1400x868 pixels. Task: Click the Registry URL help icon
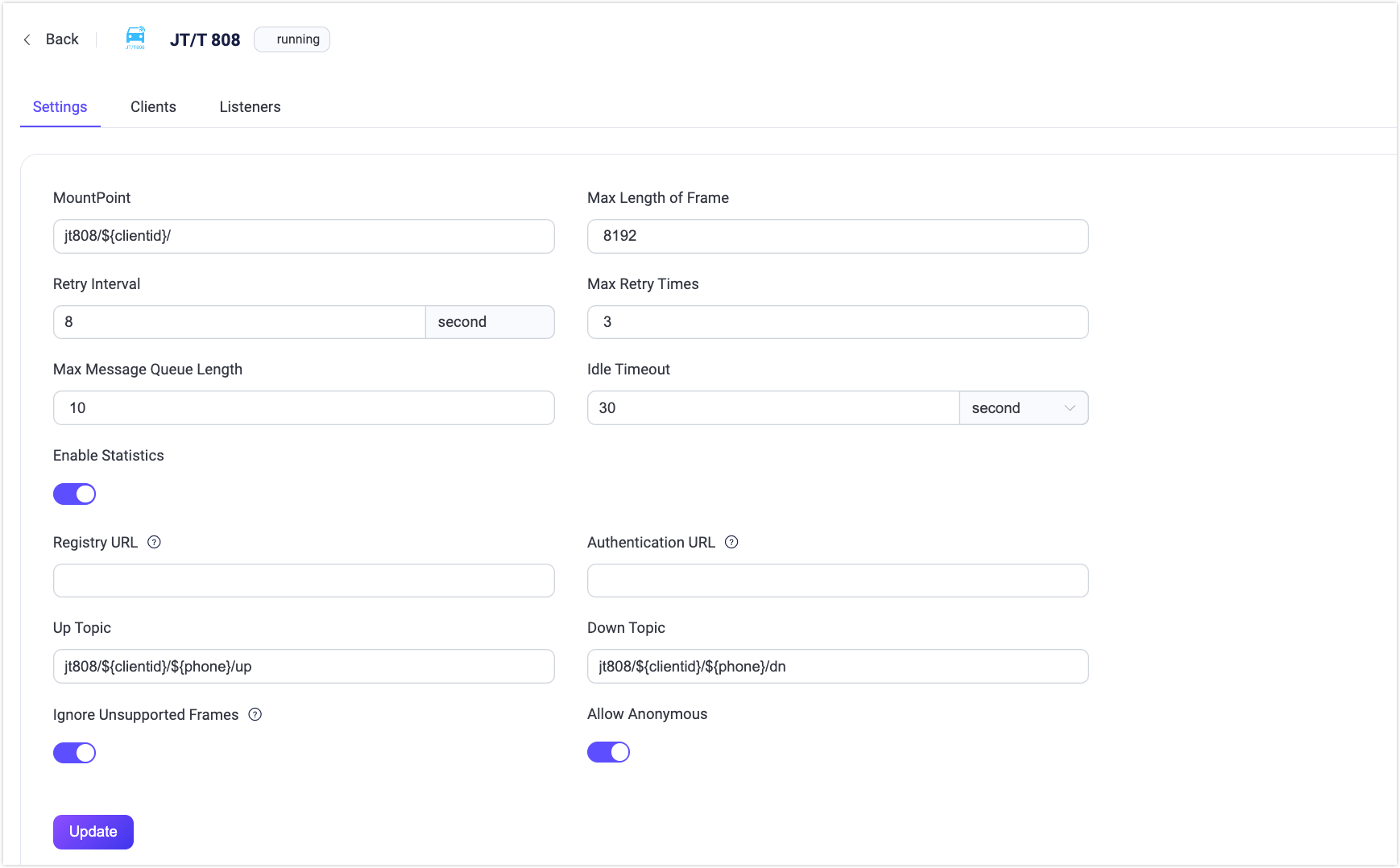coord(155,542)
